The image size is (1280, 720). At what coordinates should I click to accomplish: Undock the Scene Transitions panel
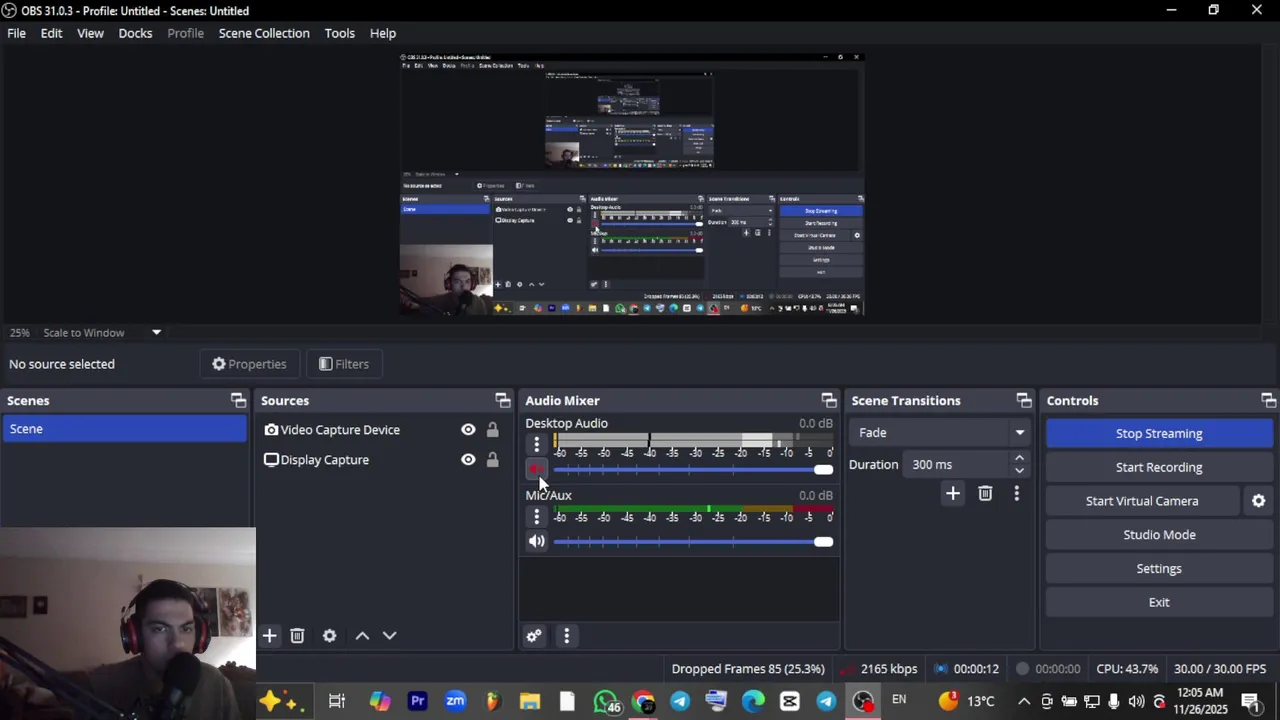coord(1023,401)
